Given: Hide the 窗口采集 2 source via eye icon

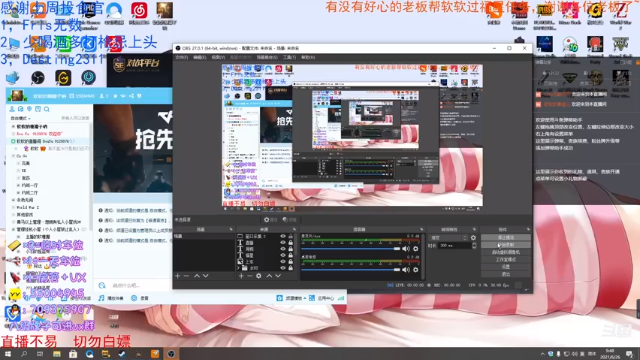Looking at the screenshot, I should (x=283, y=236).
